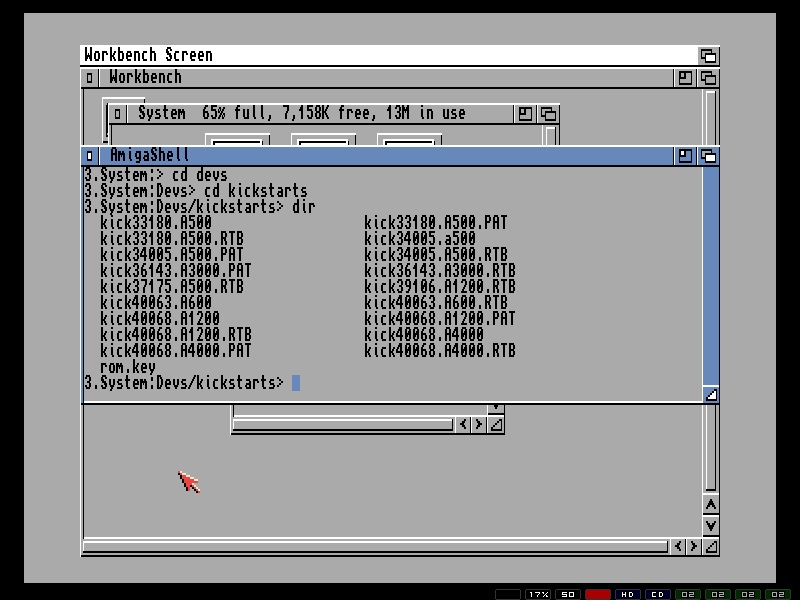Click file name kick40063.A600.RTB

tap(436, 303)
